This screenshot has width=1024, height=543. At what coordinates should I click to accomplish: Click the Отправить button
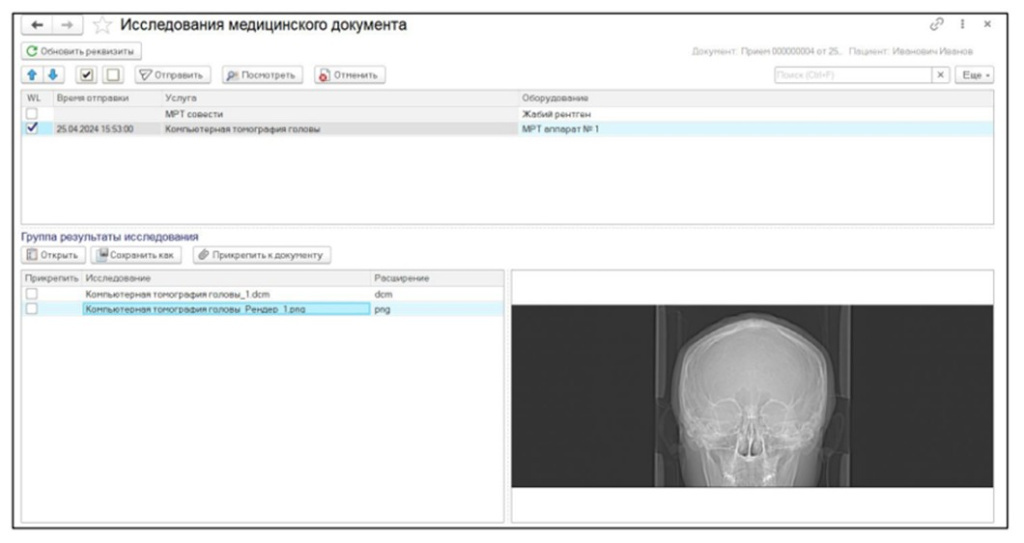[x=172, y=75]
